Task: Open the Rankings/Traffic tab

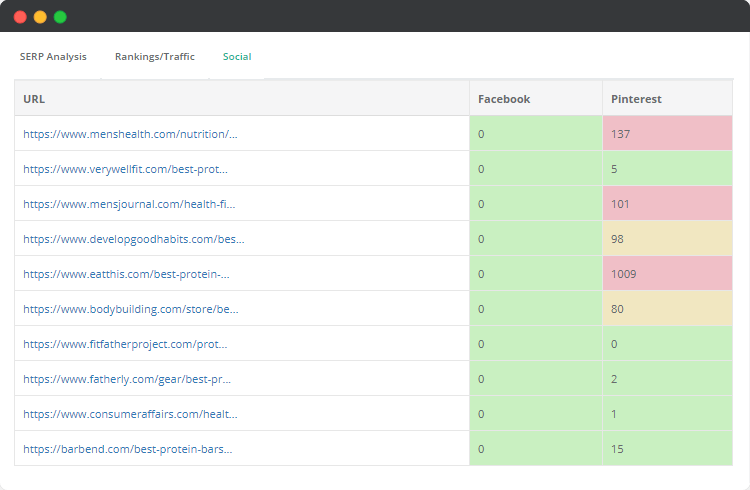Action: pyautogui.click(x=154, y=56)
